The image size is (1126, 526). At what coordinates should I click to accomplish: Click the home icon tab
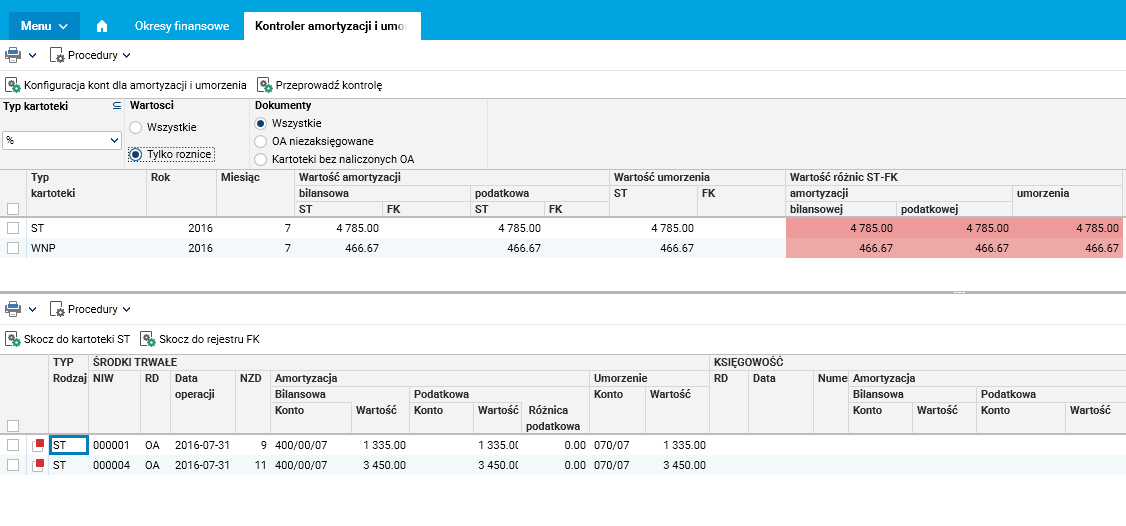click(x=102, y=25)
